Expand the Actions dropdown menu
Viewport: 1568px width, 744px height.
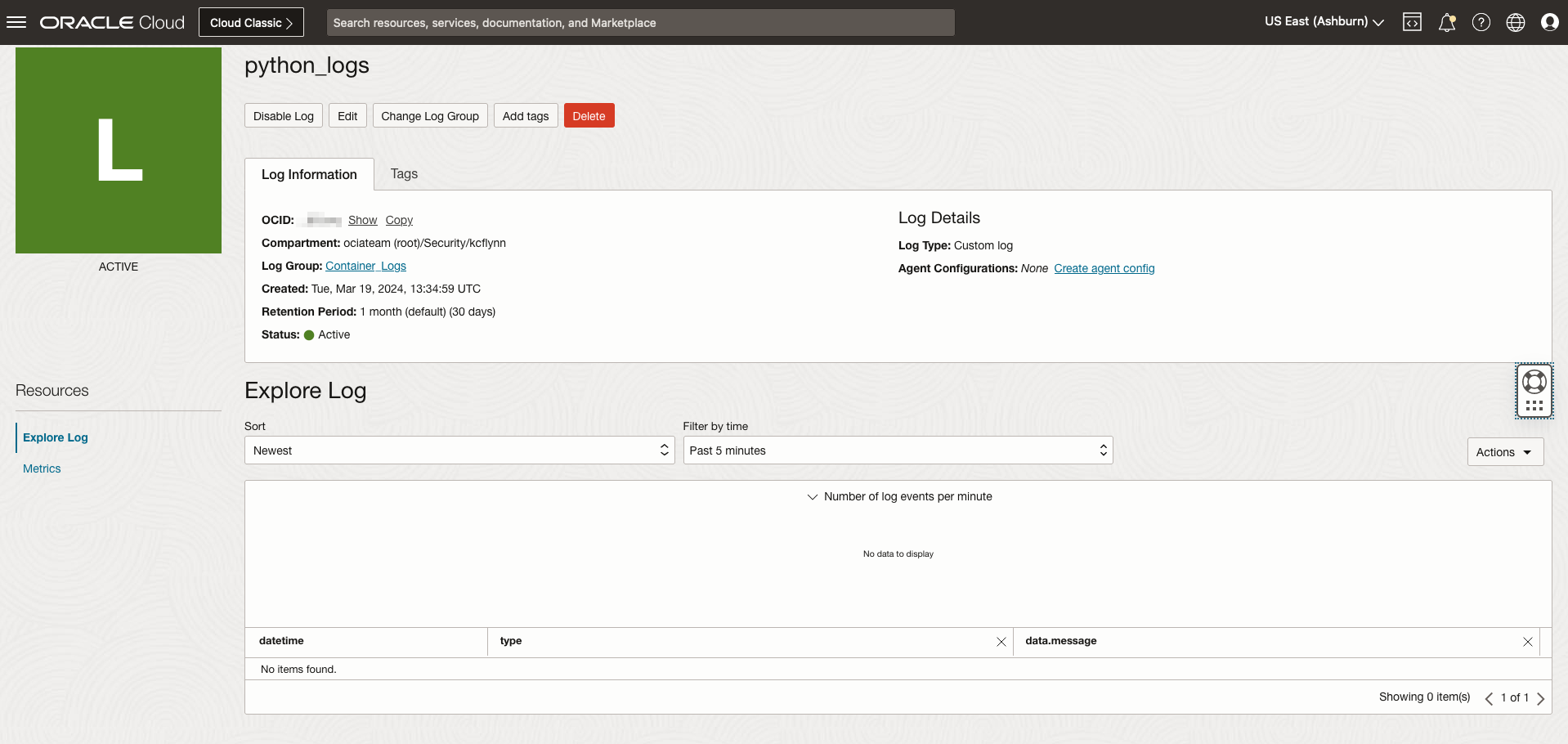tap(1504, 452)
